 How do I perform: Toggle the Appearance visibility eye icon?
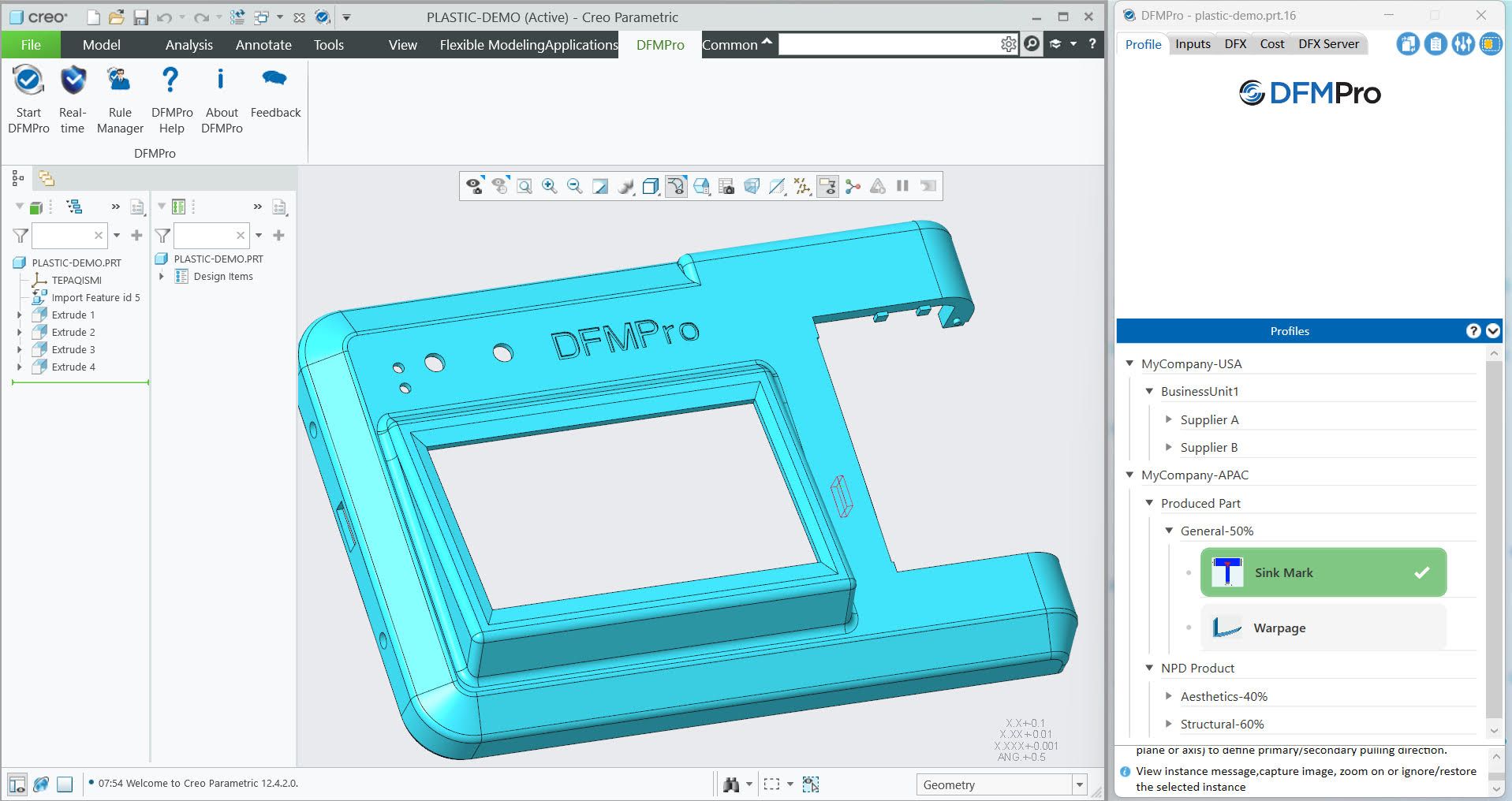pos(474,186)
